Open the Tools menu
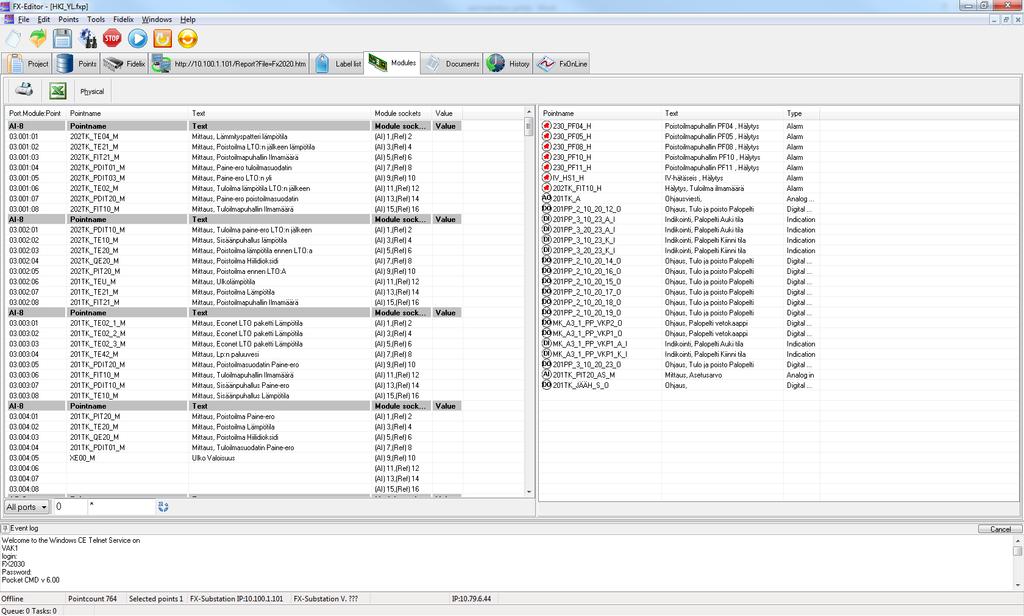Screen dimensions: 1024x616 click(x=96, y=20)
